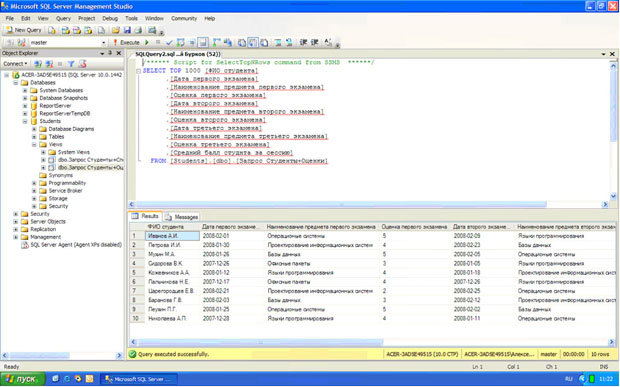Click the Object Explorer pin auto-hide icon

[x=110, y=53]
